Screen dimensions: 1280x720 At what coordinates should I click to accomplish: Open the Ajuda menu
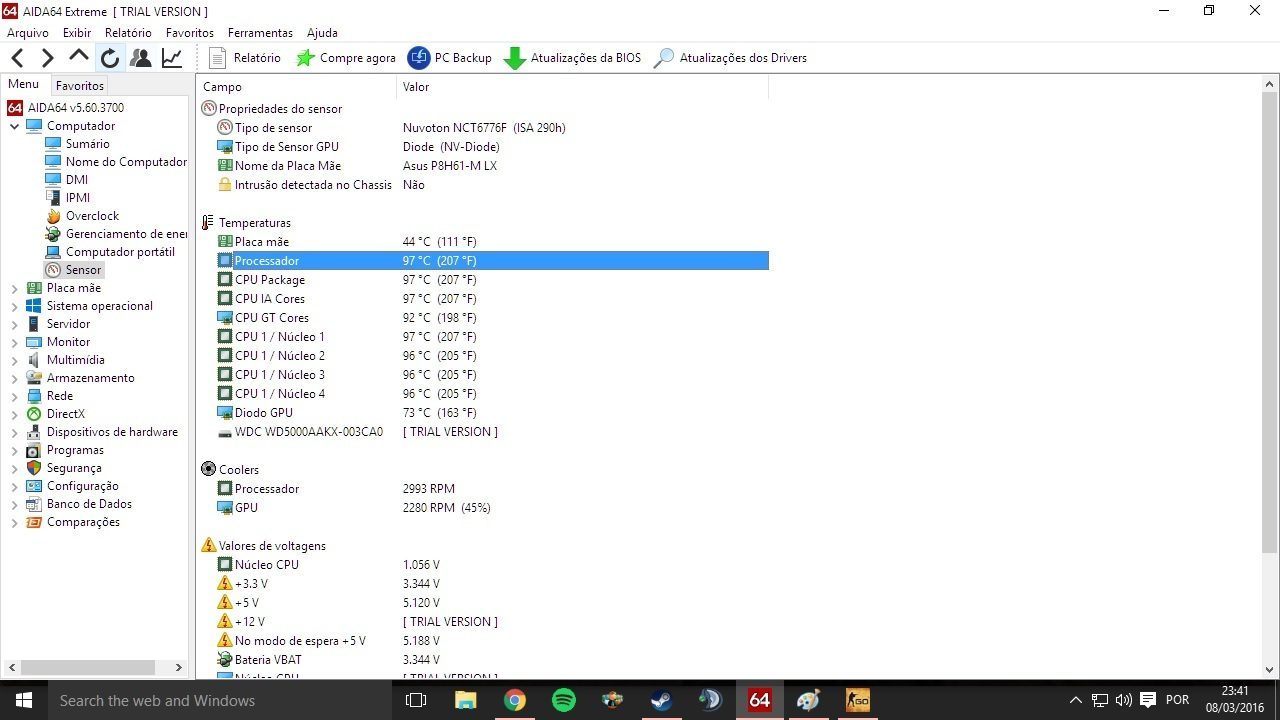(322, 33)
